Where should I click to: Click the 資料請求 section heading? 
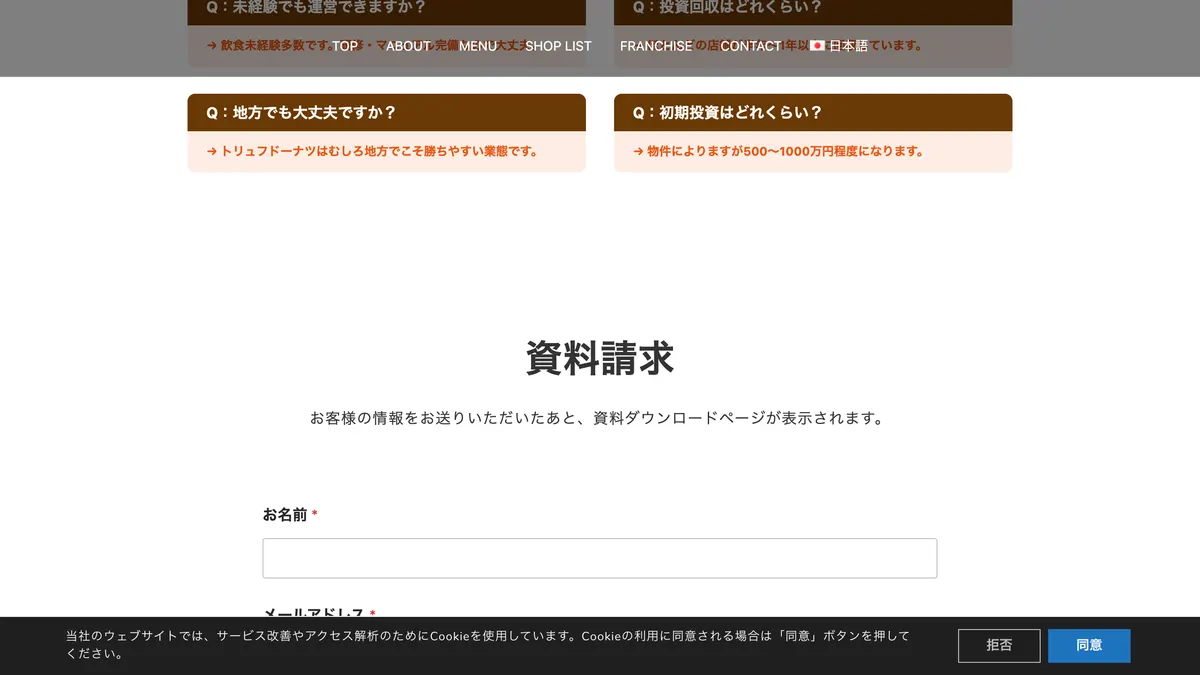tap(600, 358)
